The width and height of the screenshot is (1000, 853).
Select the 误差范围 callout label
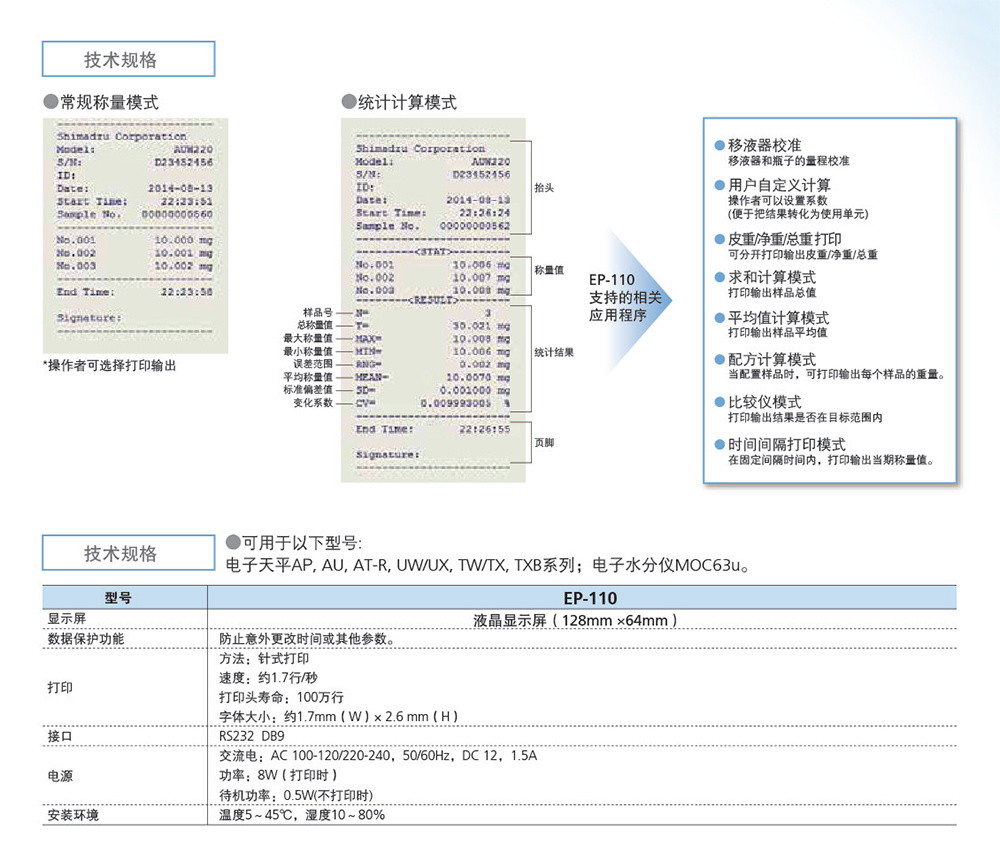tap(313, 364)
